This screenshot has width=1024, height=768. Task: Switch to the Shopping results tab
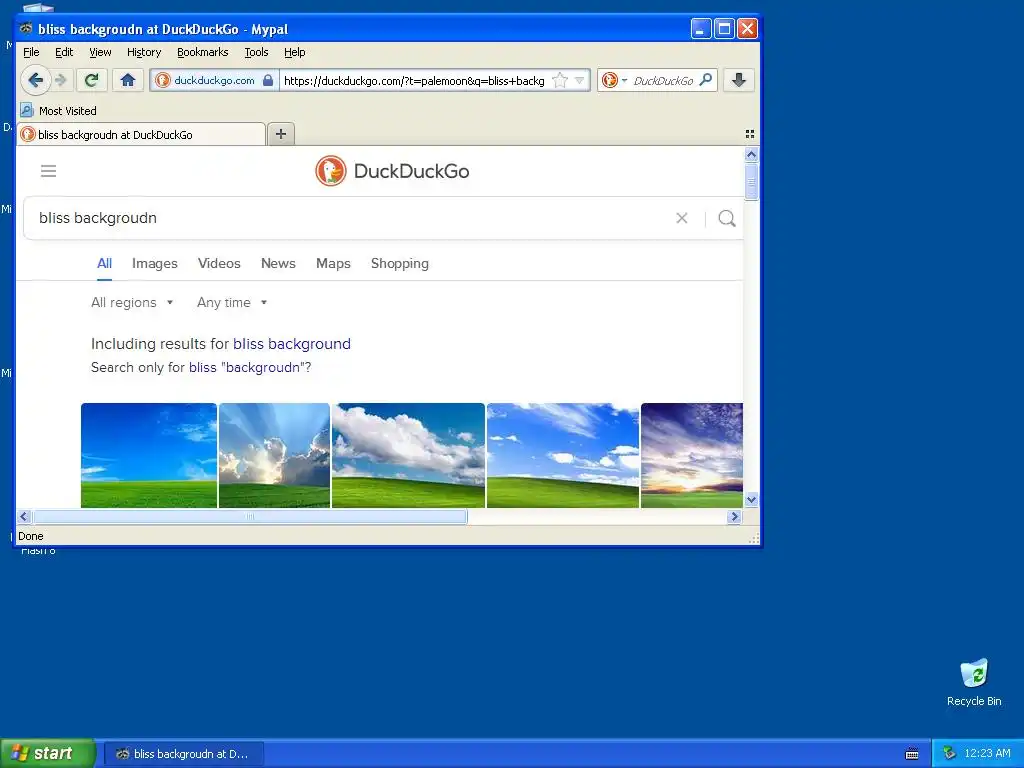pyautogui.click(x=400, y=263)
